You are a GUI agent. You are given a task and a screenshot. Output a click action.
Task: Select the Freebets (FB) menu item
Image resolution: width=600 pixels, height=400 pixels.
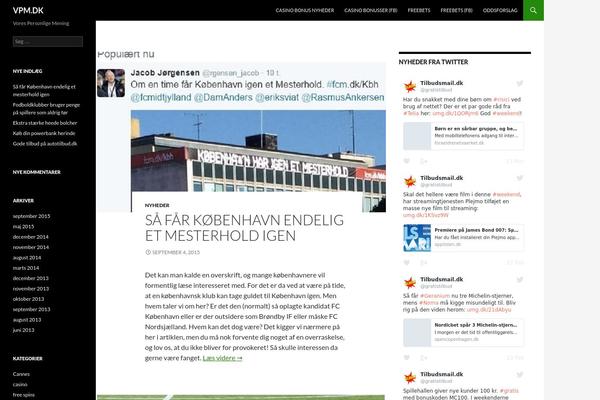pos(456,10)
